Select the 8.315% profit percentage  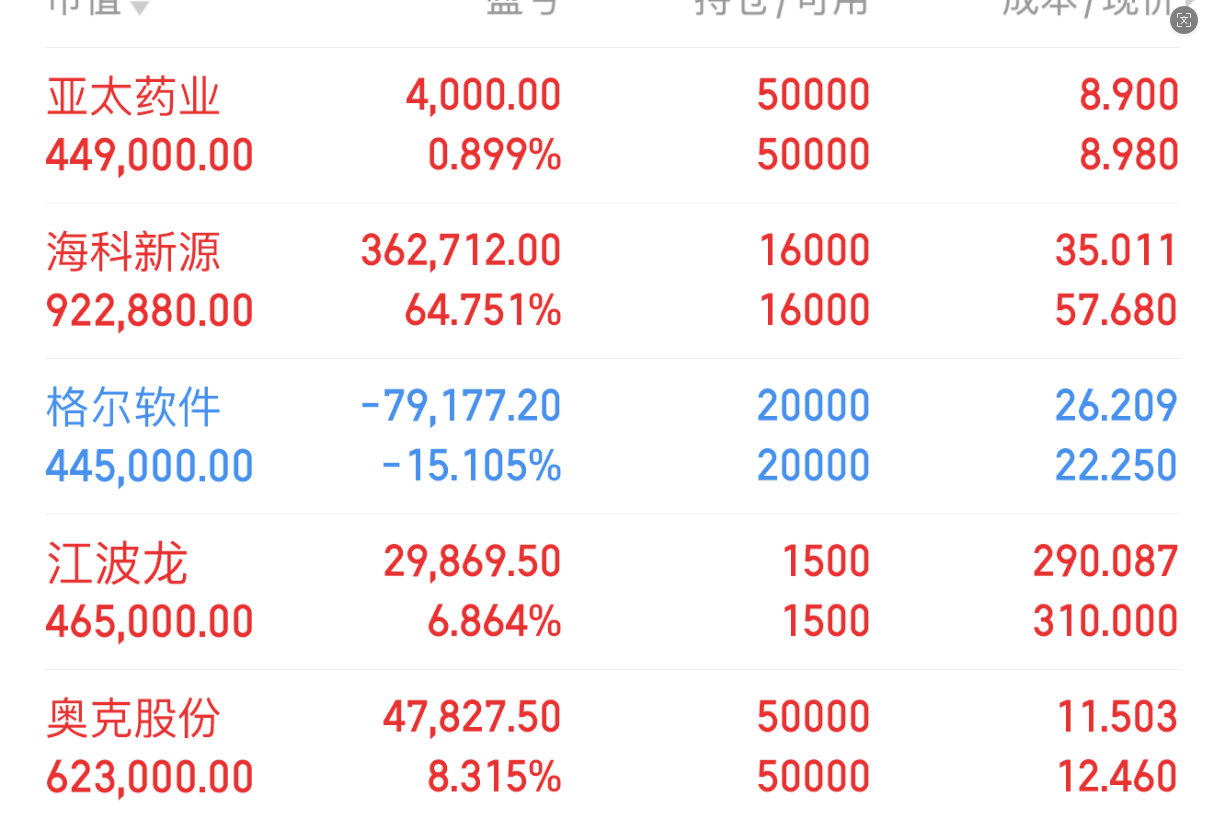pos(495,777)
